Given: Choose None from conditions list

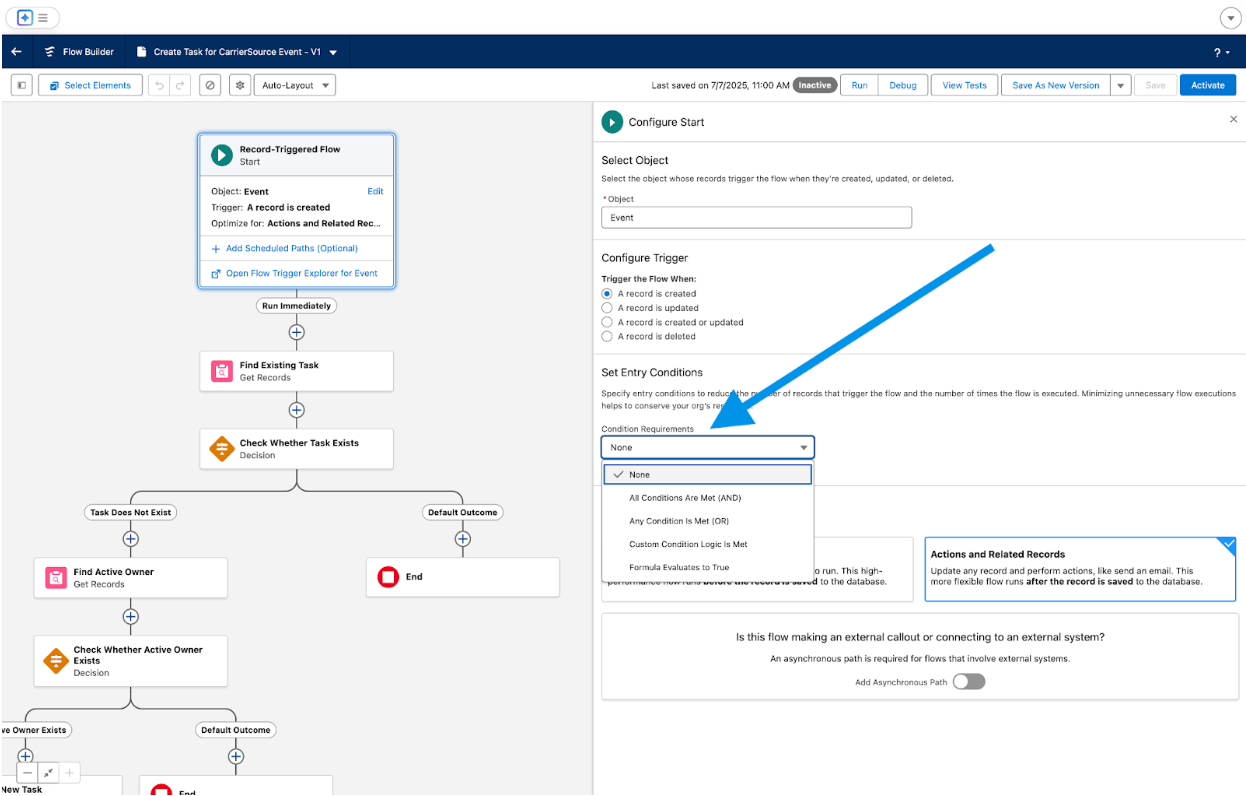Looking at the screenshot, I should pyautogui.click(x=707, y=474).
